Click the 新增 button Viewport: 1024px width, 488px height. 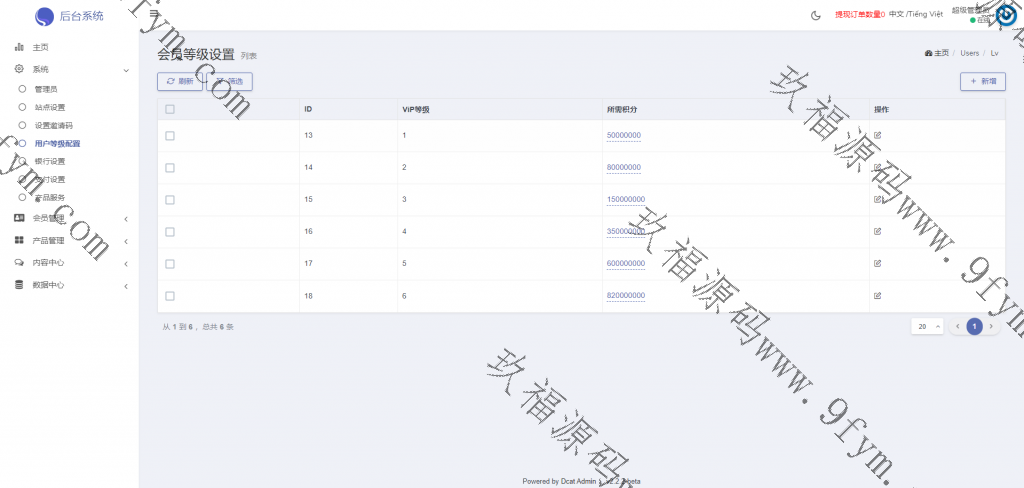(982, 82)
